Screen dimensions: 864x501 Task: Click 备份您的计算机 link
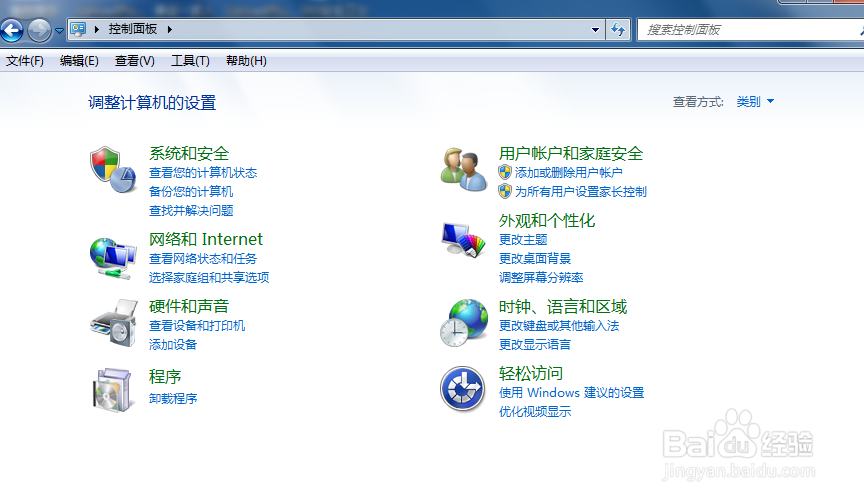191,192
